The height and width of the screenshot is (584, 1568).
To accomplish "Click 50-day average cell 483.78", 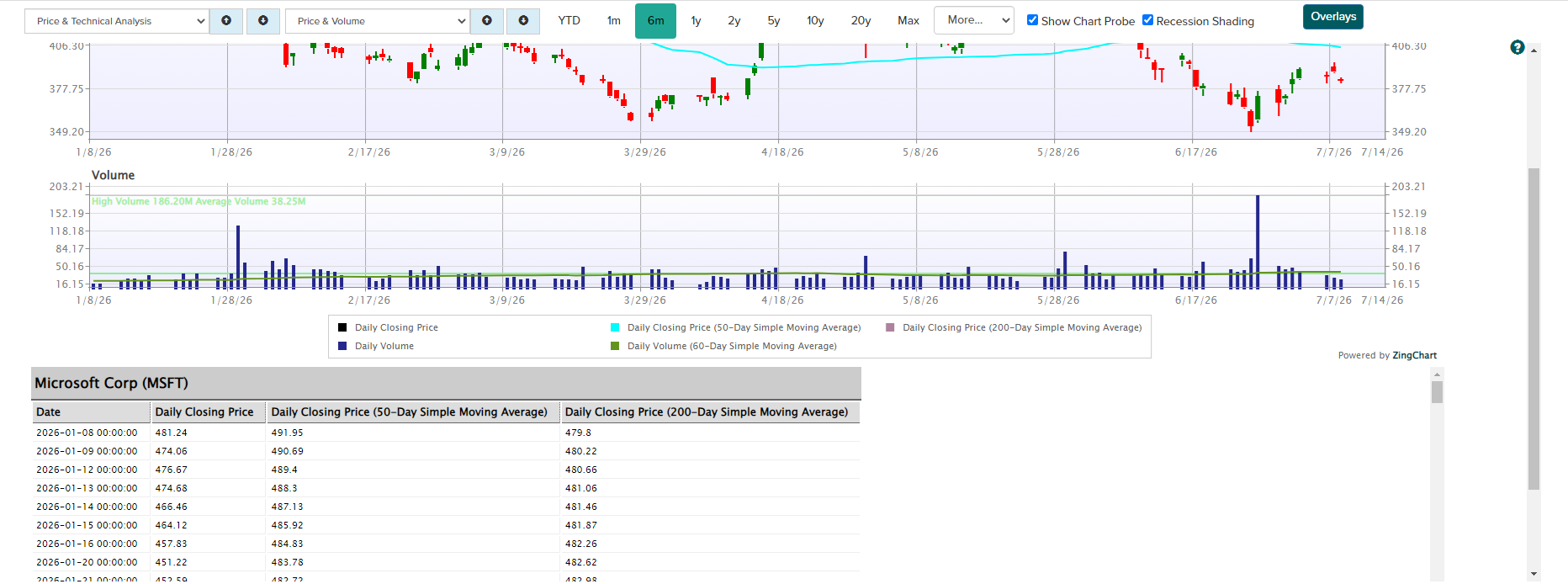I will point(287,562).
